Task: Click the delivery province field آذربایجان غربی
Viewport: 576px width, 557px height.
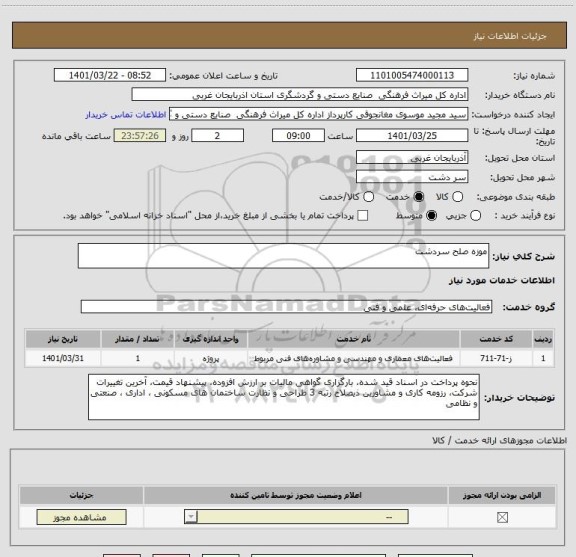Action: point(412,157)
